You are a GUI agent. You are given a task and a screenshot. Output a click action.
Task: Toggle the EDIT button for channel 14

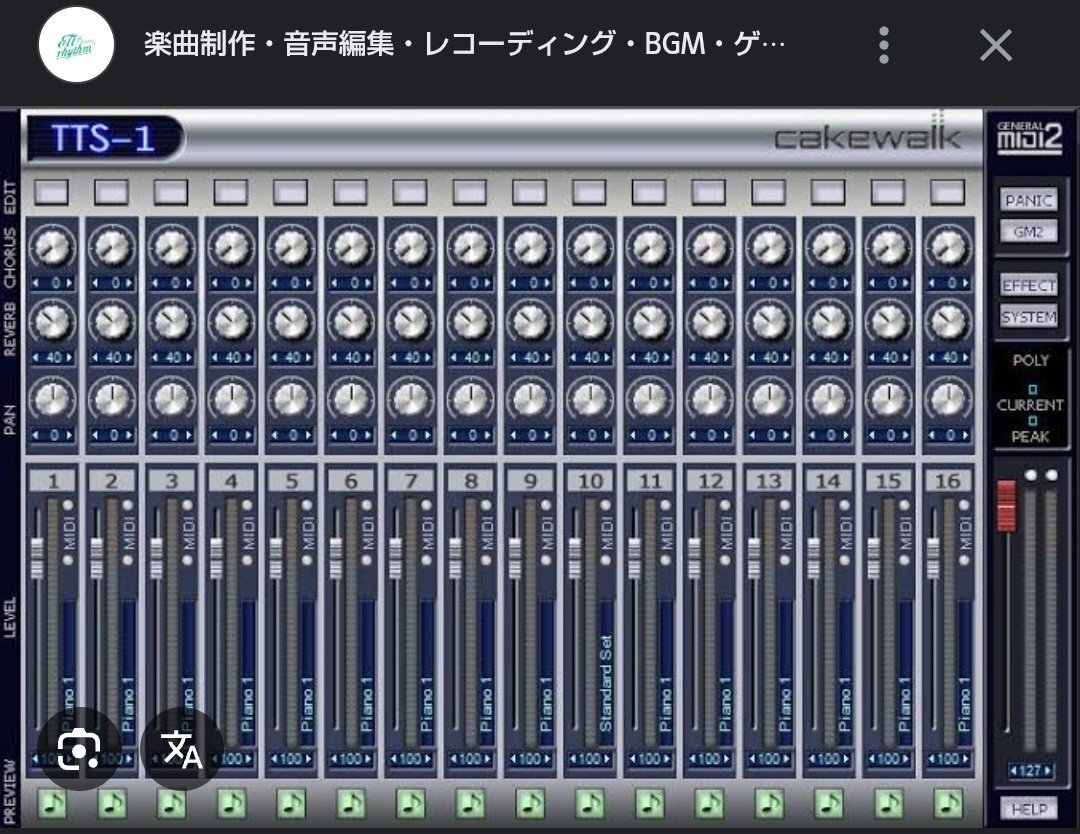coord(829,192)
